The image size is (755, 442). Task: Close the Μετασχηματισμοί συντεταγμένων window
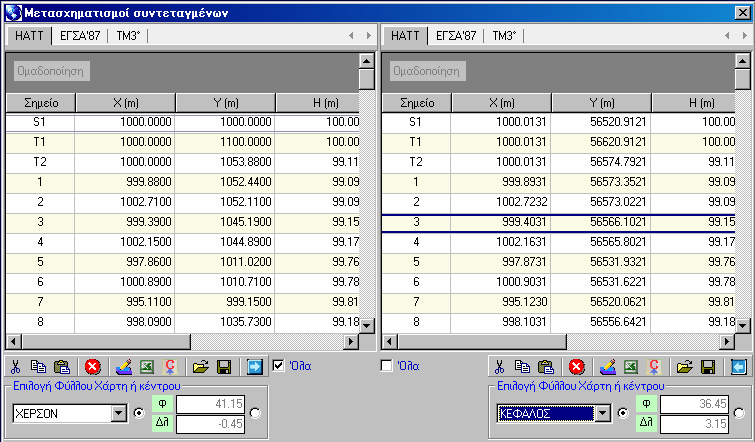pos(743,13)
